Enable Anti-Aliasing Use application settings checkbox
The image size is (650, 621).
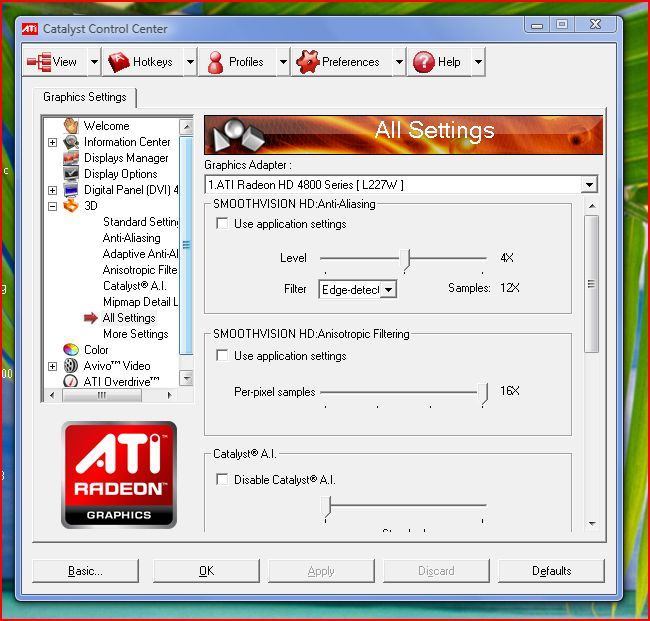click(222, 224)
